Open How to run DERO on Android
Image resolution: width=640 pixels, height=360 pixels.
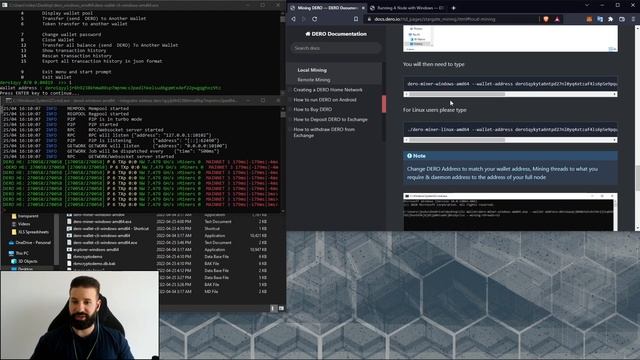tap(325, 100)
